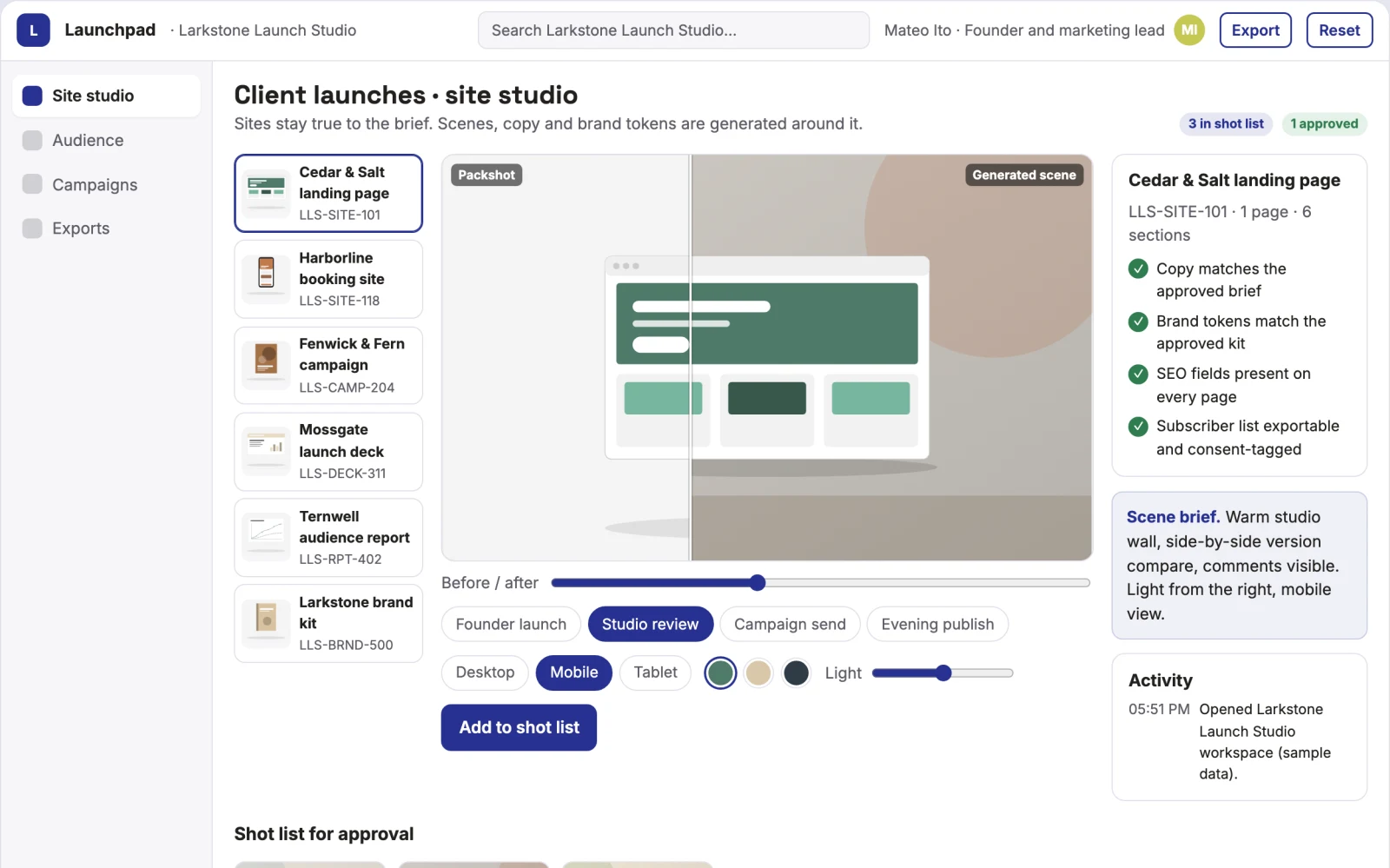Select the Harborline booking site thumbnail
The image size is (1390, 868).
click(266, 279)
